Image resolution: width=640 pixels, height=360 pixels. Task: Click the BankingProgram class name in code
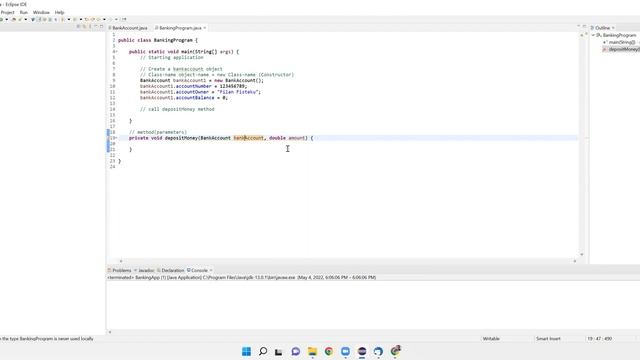(173, 40)
